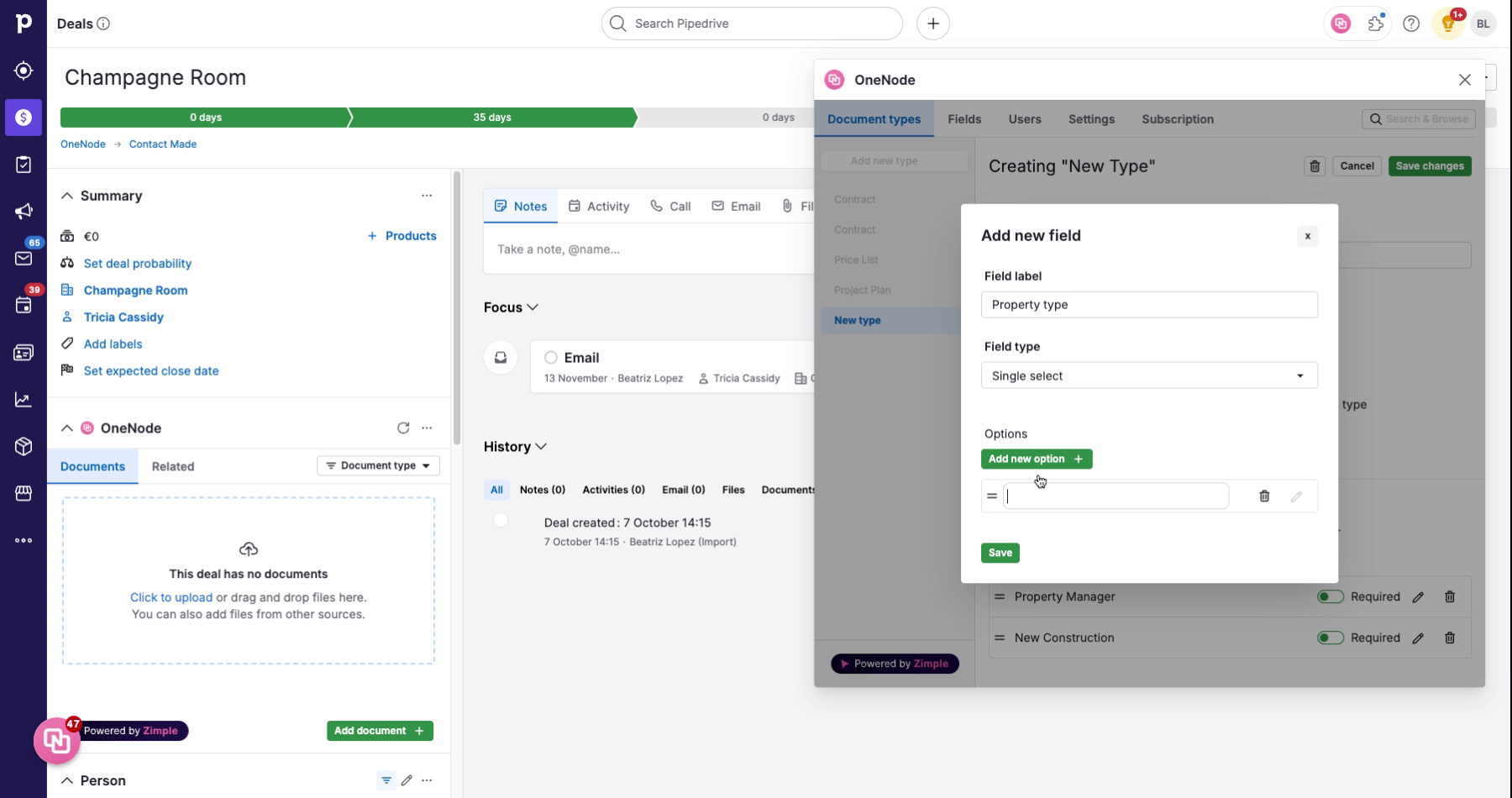Click Save changes button
This screenshot has width=1512, height=798.
1430,166
